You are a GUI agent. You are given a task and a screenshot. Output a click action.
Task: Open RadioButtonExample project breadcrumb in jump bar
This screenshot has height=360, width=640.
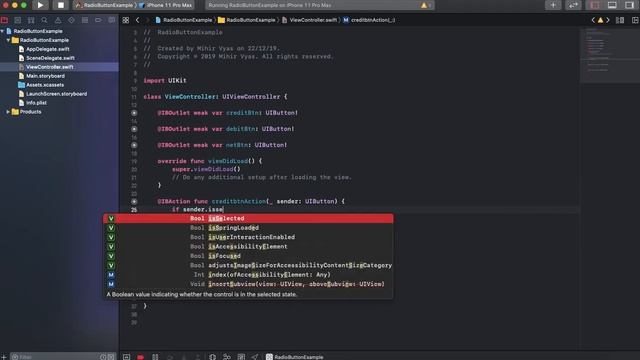click(x=184, y=20)
